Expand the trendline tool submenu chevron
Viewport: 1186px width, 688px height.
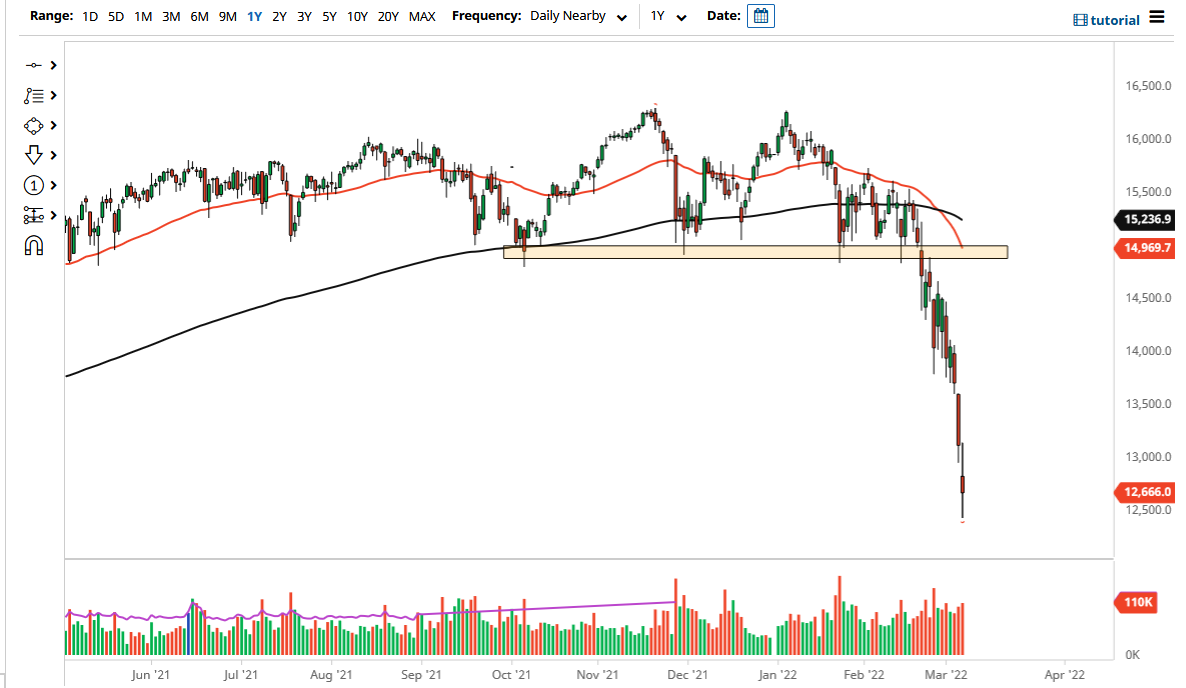tap(52, 65)
